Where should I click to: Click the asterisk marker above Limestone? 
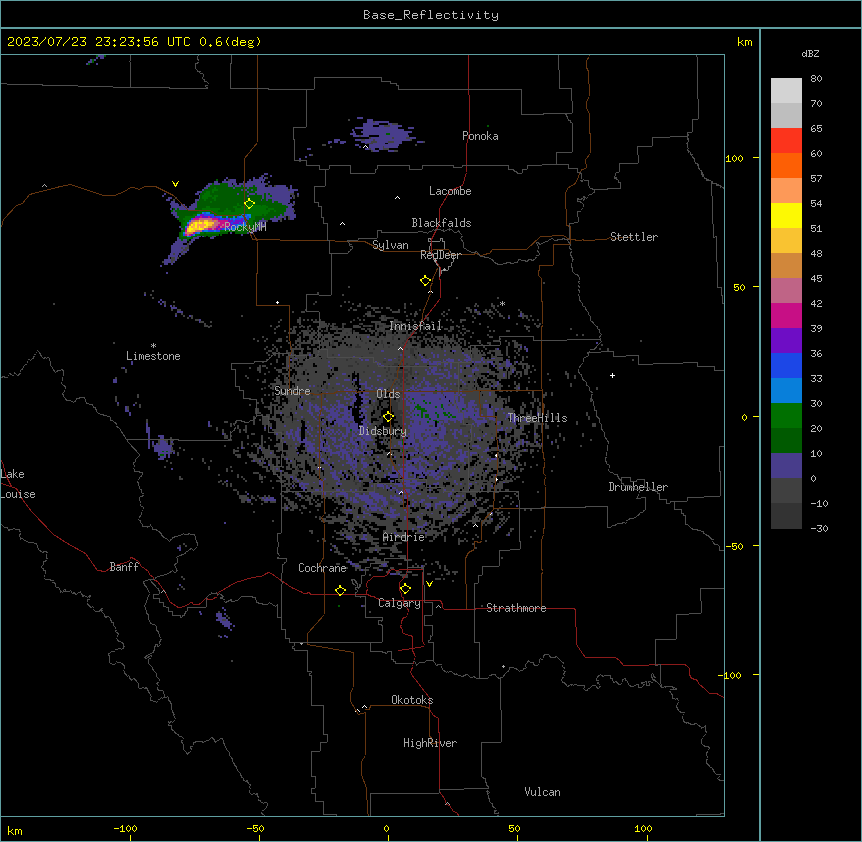(x=153, y=346)
